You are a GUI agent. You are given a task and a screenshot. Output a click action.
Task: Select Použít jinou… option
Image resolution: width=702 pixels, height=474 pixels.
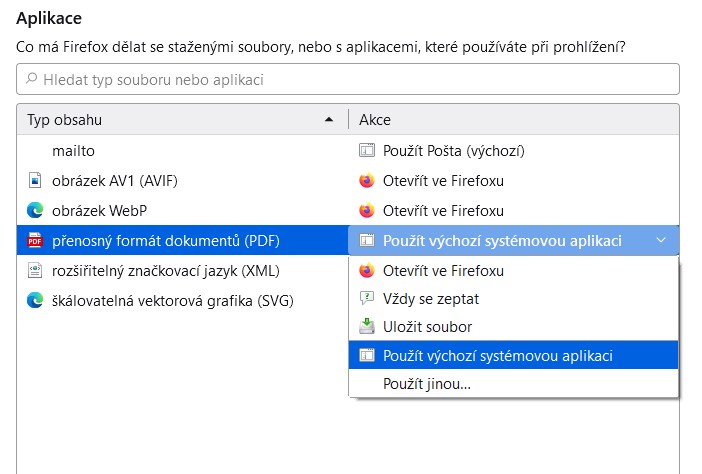click(514, 384)
